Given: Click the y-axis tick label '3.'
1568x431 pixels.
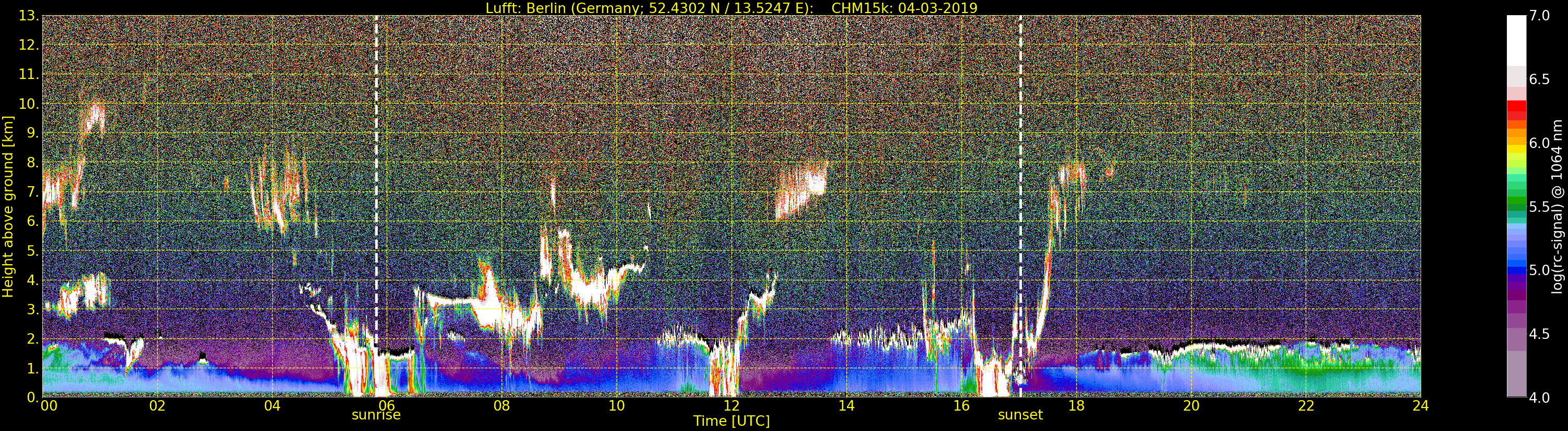Looking at the screenshot, I should coord(32,309).
